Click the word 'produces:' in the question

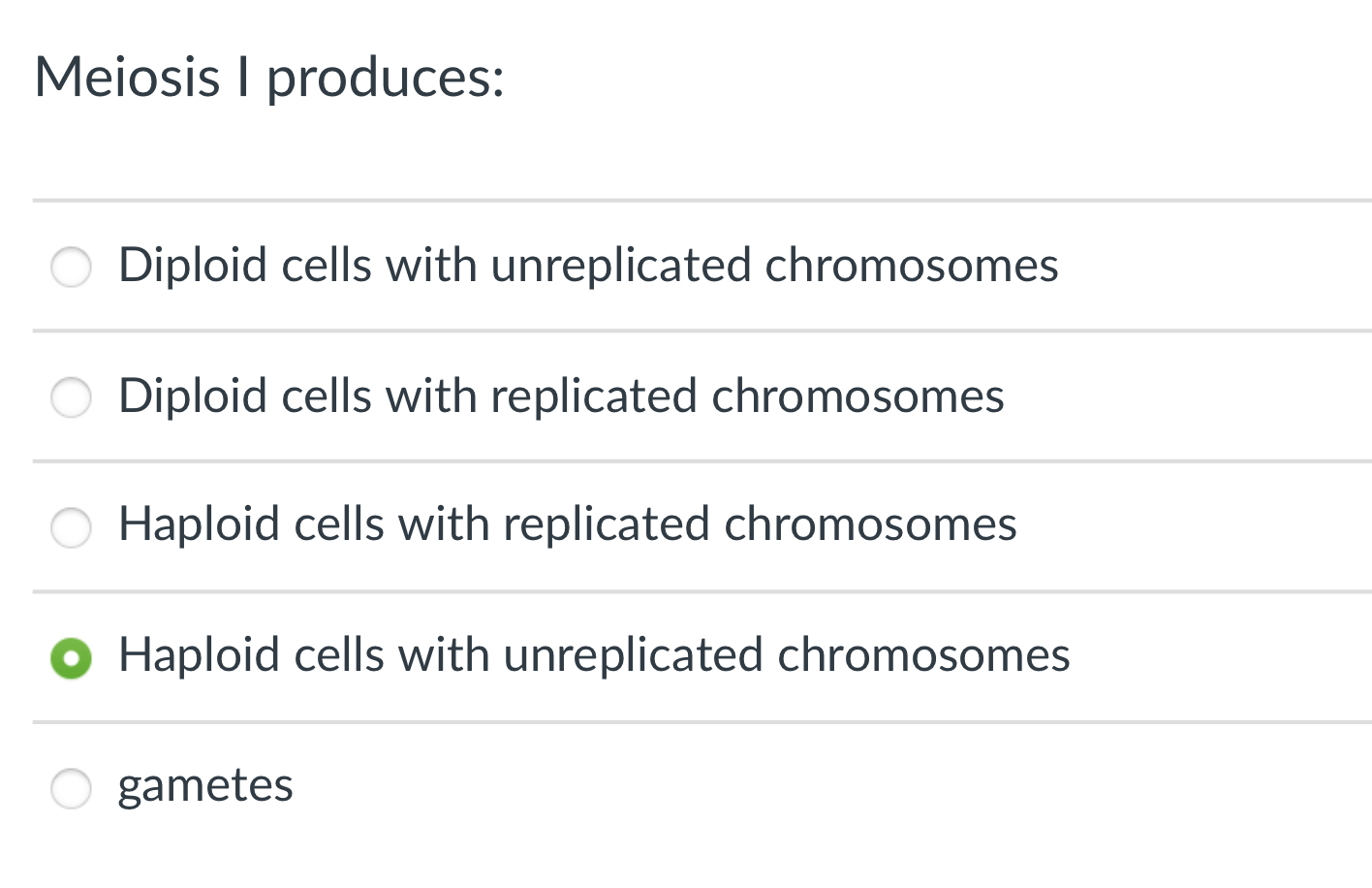tap(386, 79)
